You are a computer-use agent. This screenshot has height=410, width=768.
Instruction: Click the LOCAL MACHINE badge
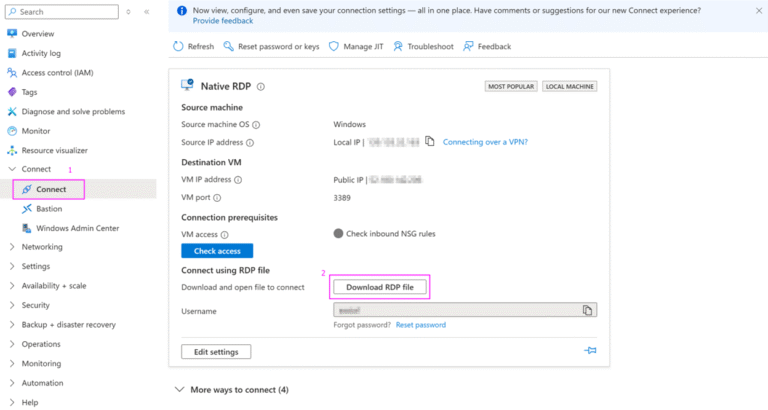[570, 86]
